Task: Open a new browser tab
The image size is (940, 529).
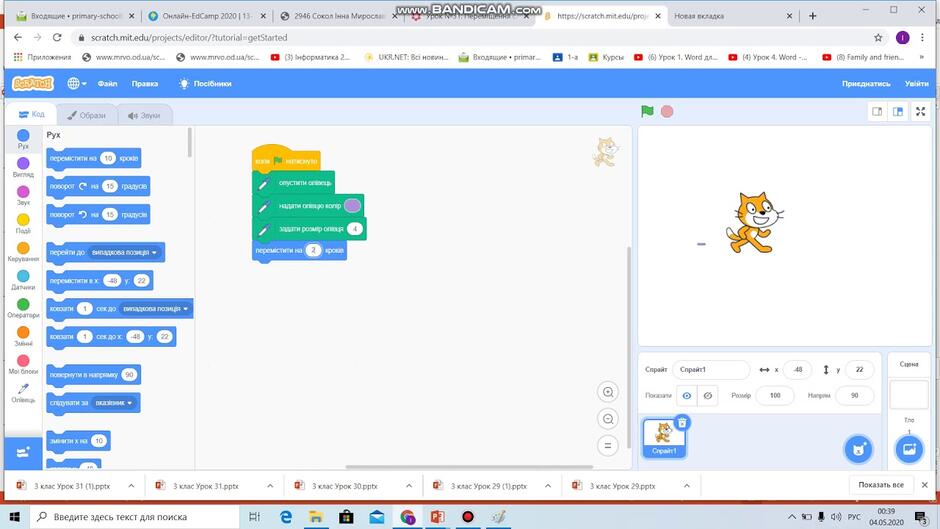Action: tap(813, 16)
